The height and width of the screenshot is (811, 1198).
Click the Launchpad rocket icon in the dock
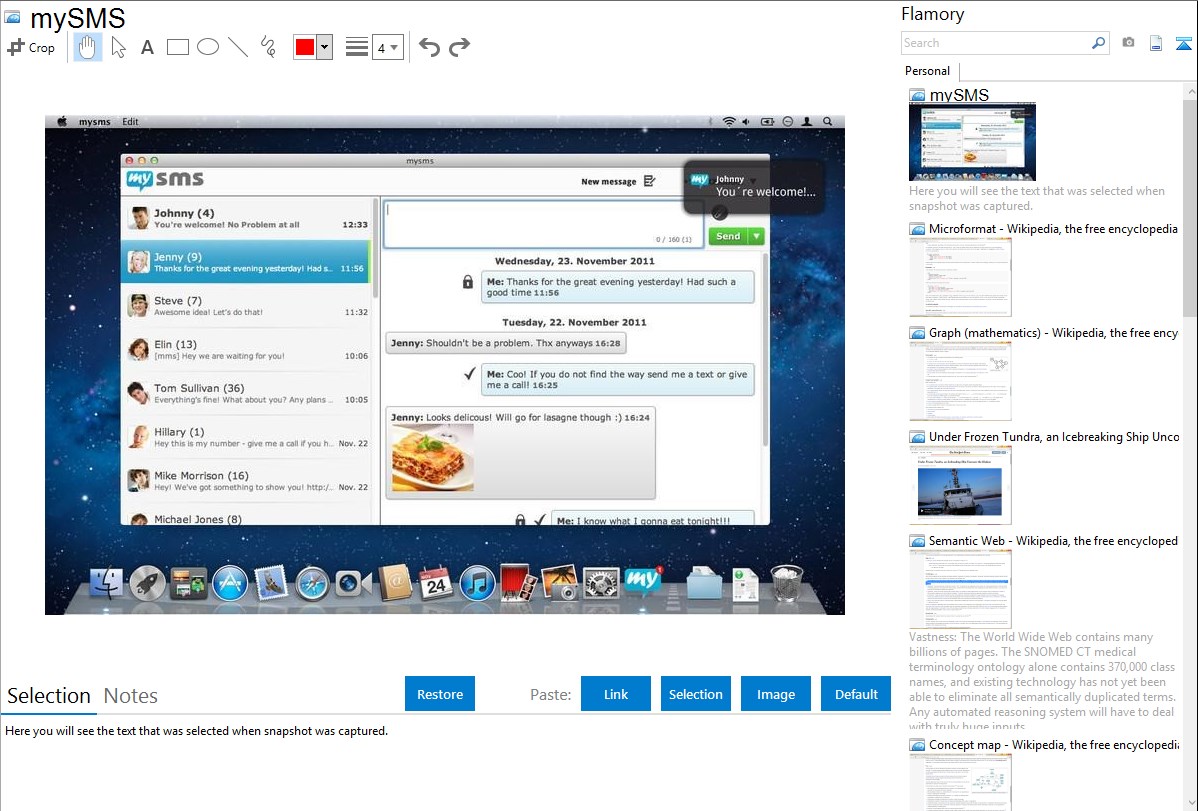click(x=147, y=584)
